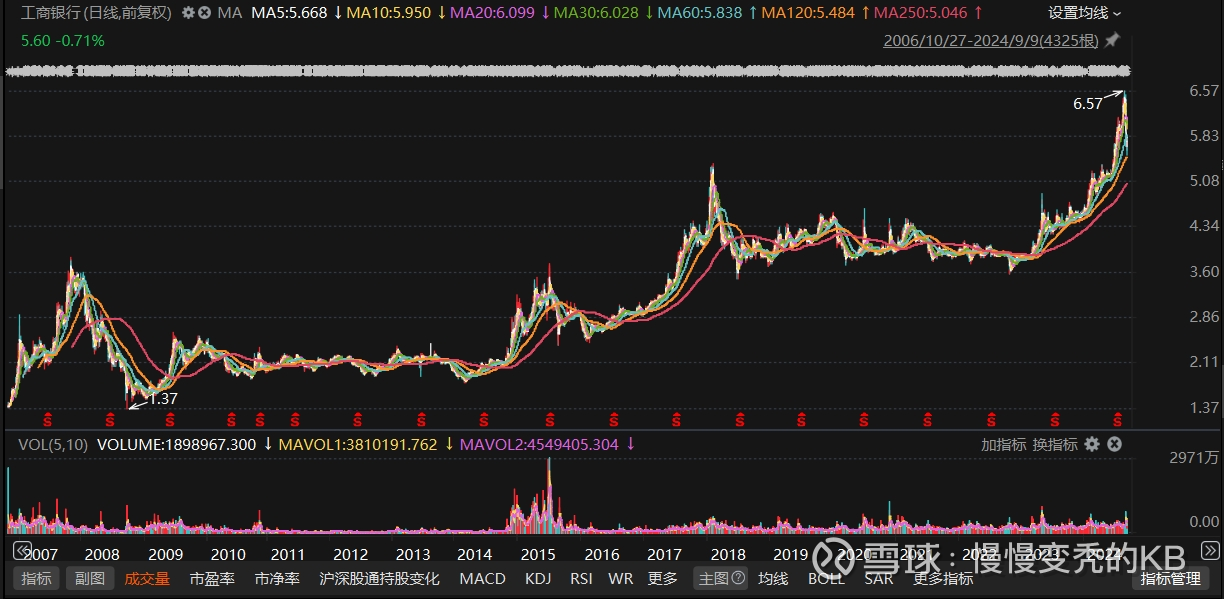Switch sub-chart to 市净率

(277, 578)
